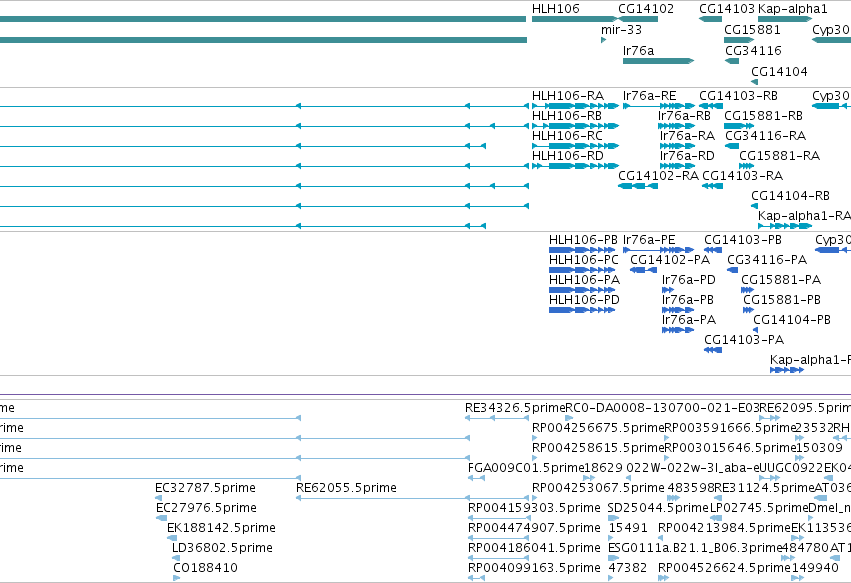Viewport: 851px width, 583px height.
Task: Select the CG34116 gene label
Action: [753, 50]
